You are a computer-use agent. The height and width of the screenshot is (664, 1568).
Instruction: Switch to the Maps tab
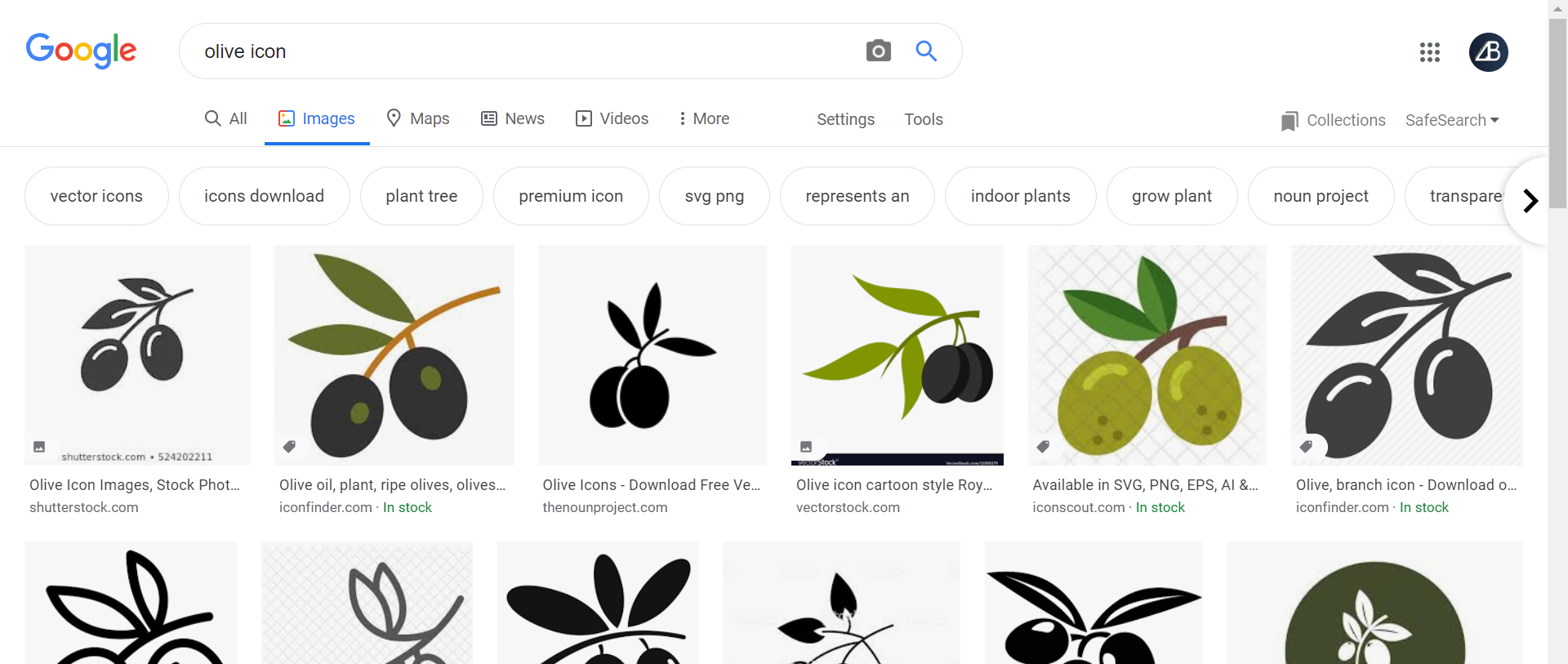(418, 118)
